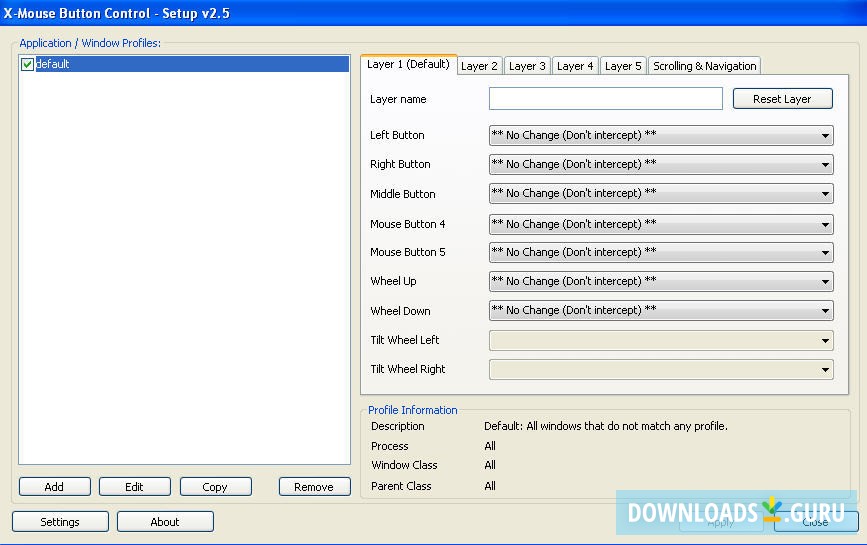The width and height of the screenshot is (867, 545).
Task: Open the Left Button dropdown
Action: (661, 135)
